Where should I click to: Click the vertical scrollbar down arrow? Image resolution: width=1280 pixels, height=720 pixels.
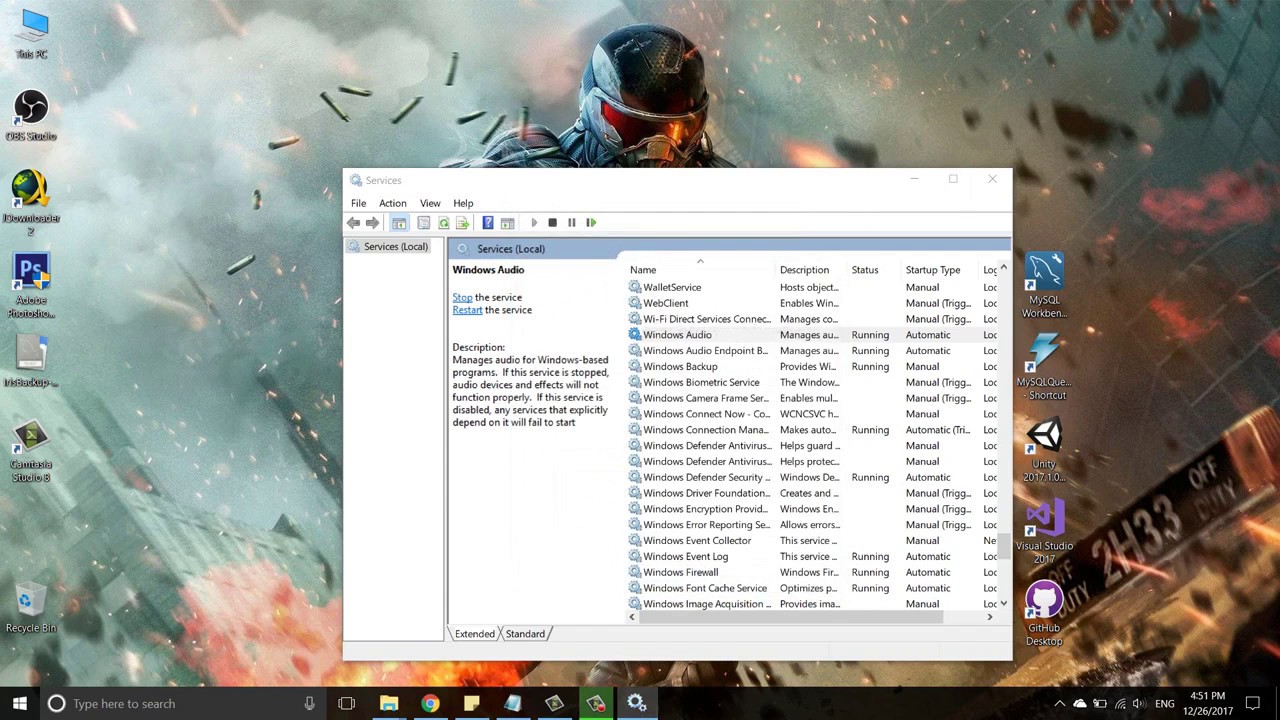point(1003,604)
